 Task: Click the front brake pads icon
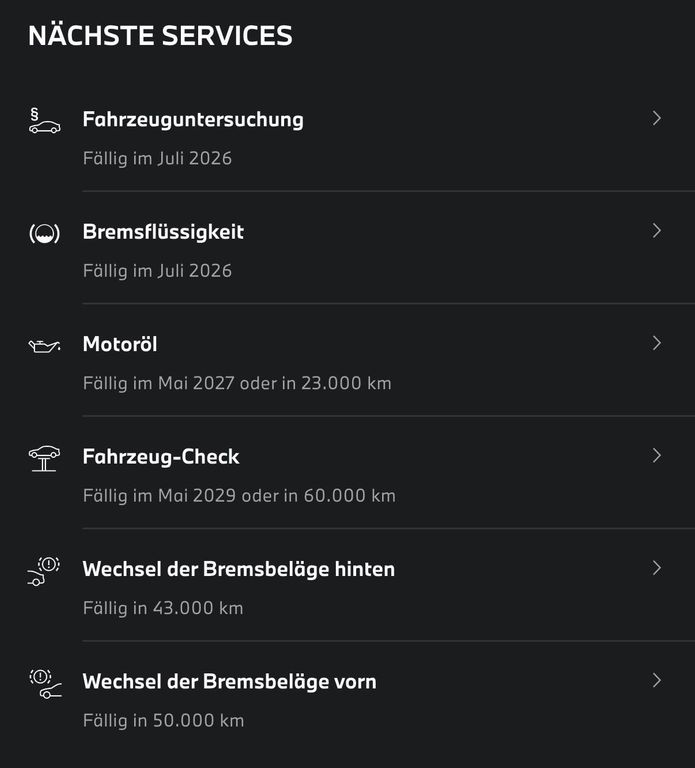pos(43,682)
